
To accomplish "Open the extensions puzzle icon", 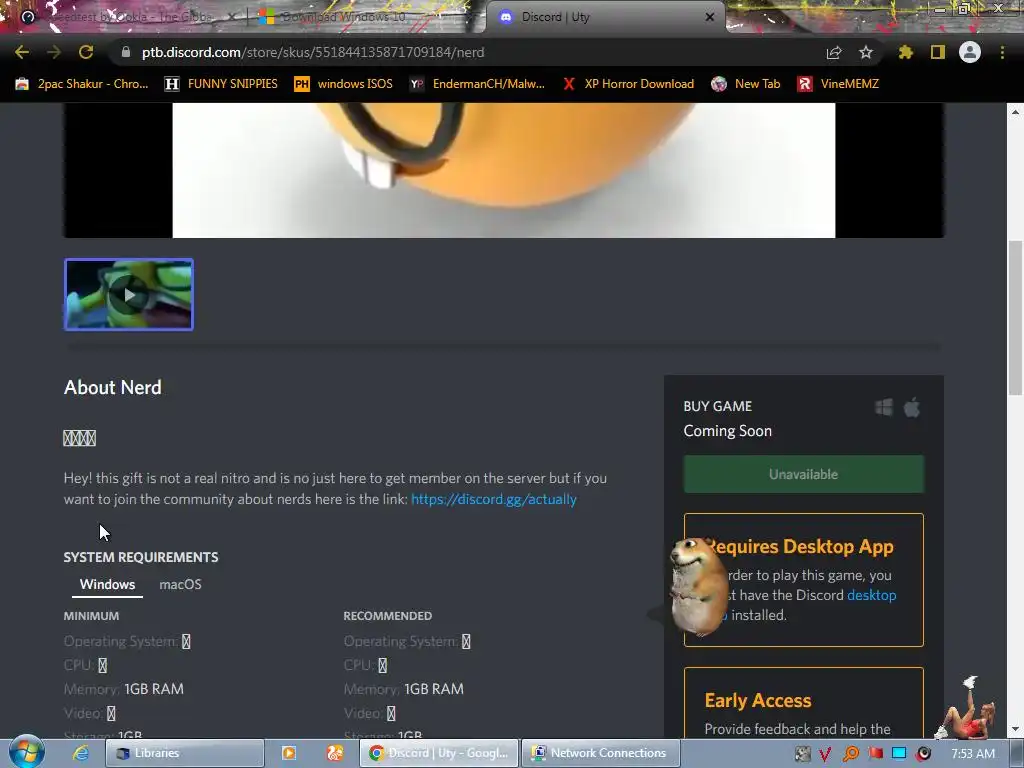I will (x=906, y=52).
